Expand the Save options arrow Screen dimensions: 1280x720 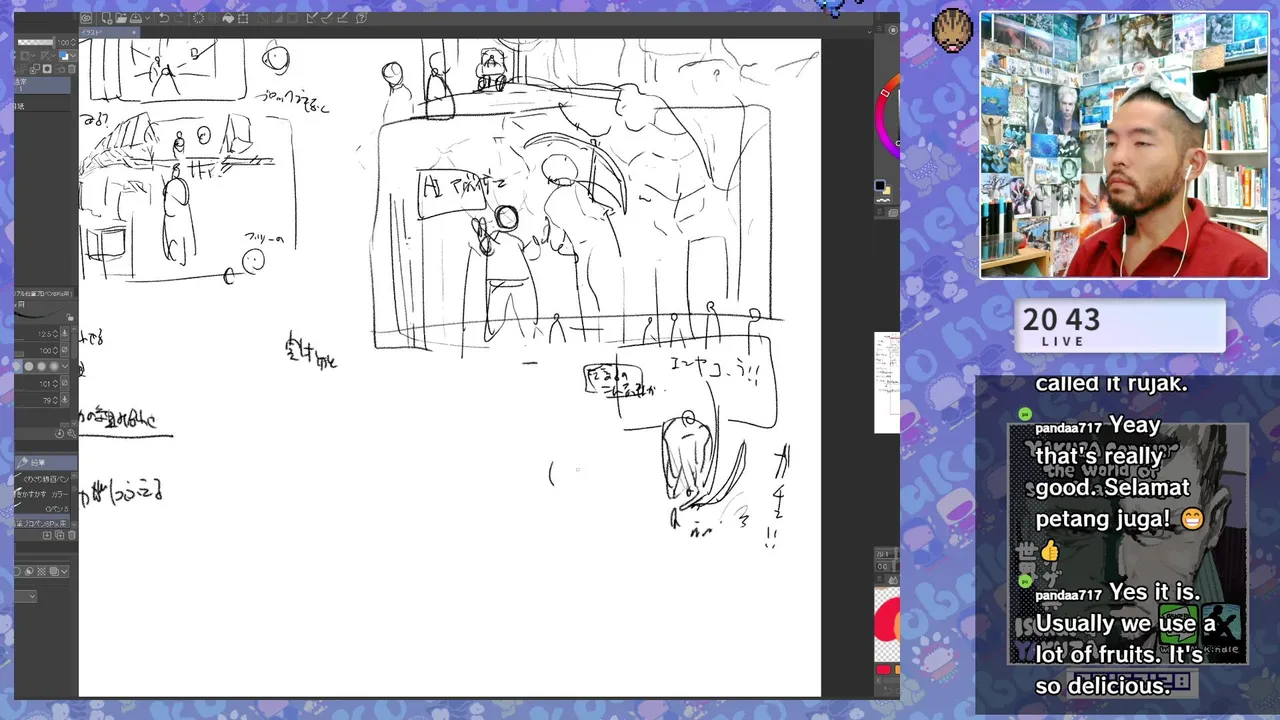click(x=147, y=18)
